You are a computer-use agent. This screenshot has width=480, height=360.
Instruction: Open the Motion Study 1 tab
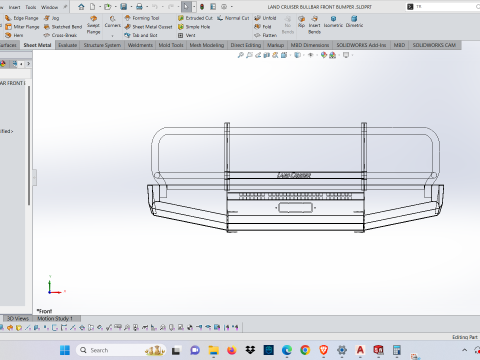[x=55, y=319]
